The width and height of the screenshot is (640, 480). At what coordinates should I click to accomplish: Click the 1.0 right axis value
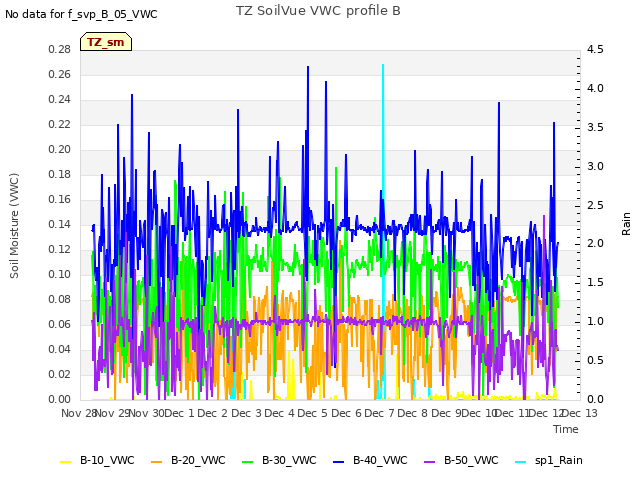tap(595, 322)
